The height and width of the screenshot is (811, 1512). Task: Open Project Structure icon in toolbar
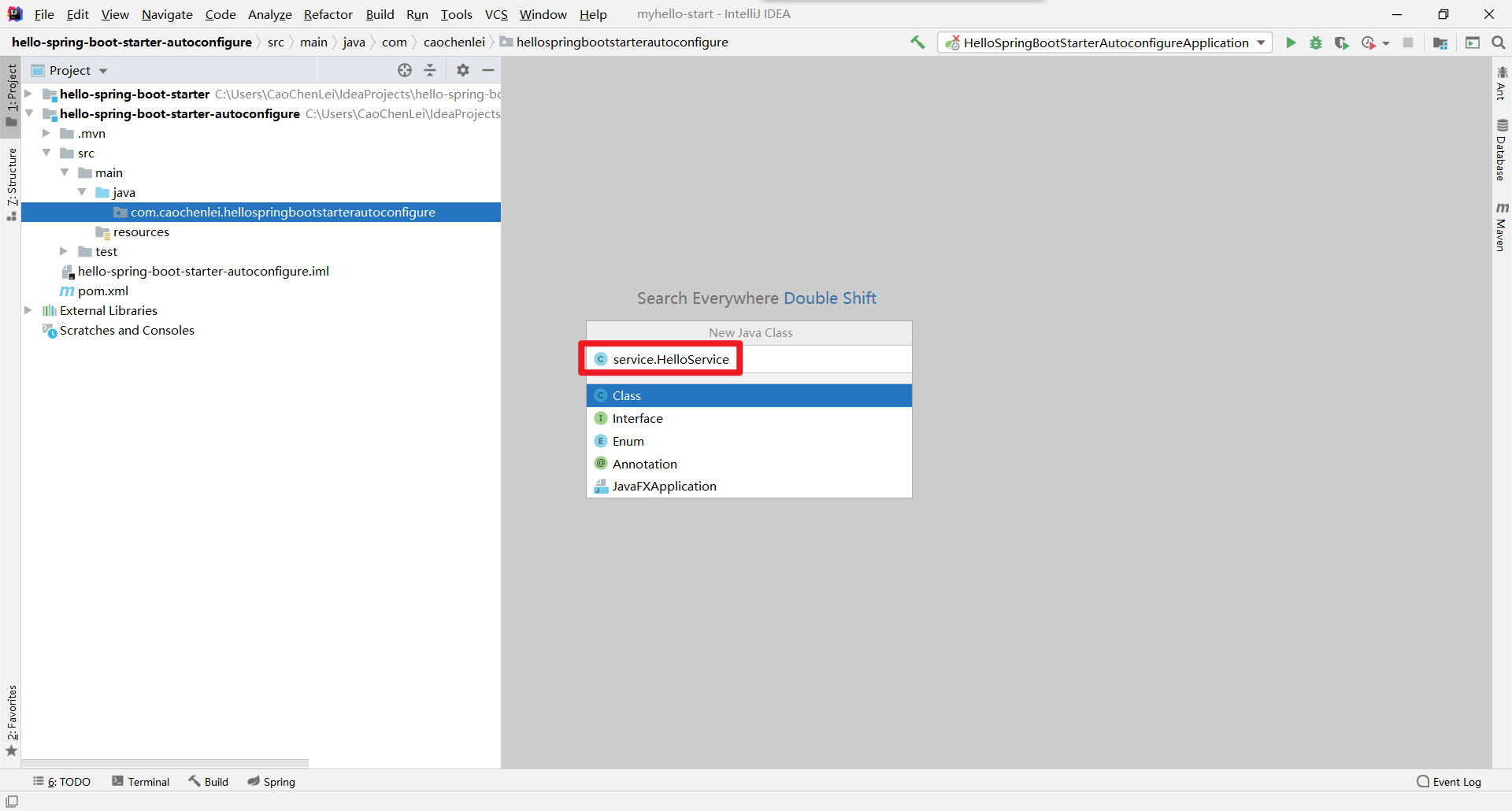tap(1440, 43)
